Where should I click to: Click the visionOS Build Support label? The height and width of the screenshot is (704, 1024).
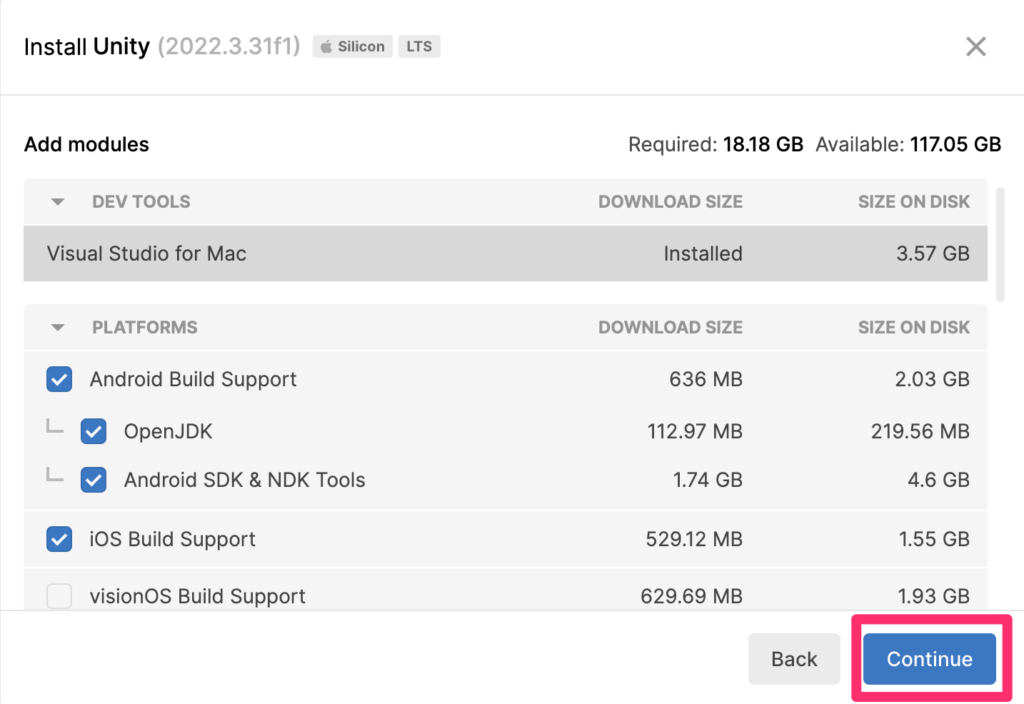[197, 596]
